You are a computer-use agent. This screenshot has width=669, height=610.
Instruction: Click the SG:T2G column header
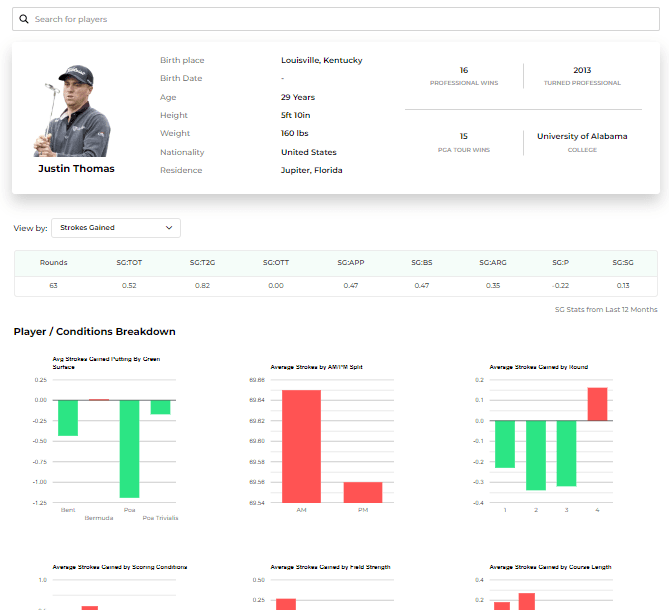pos(202,262)
